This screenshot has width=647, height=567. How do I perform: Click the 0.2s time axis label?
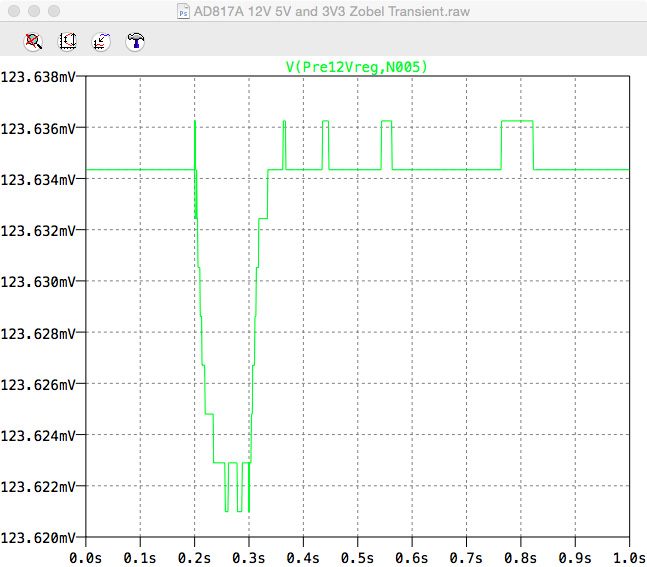194,558
